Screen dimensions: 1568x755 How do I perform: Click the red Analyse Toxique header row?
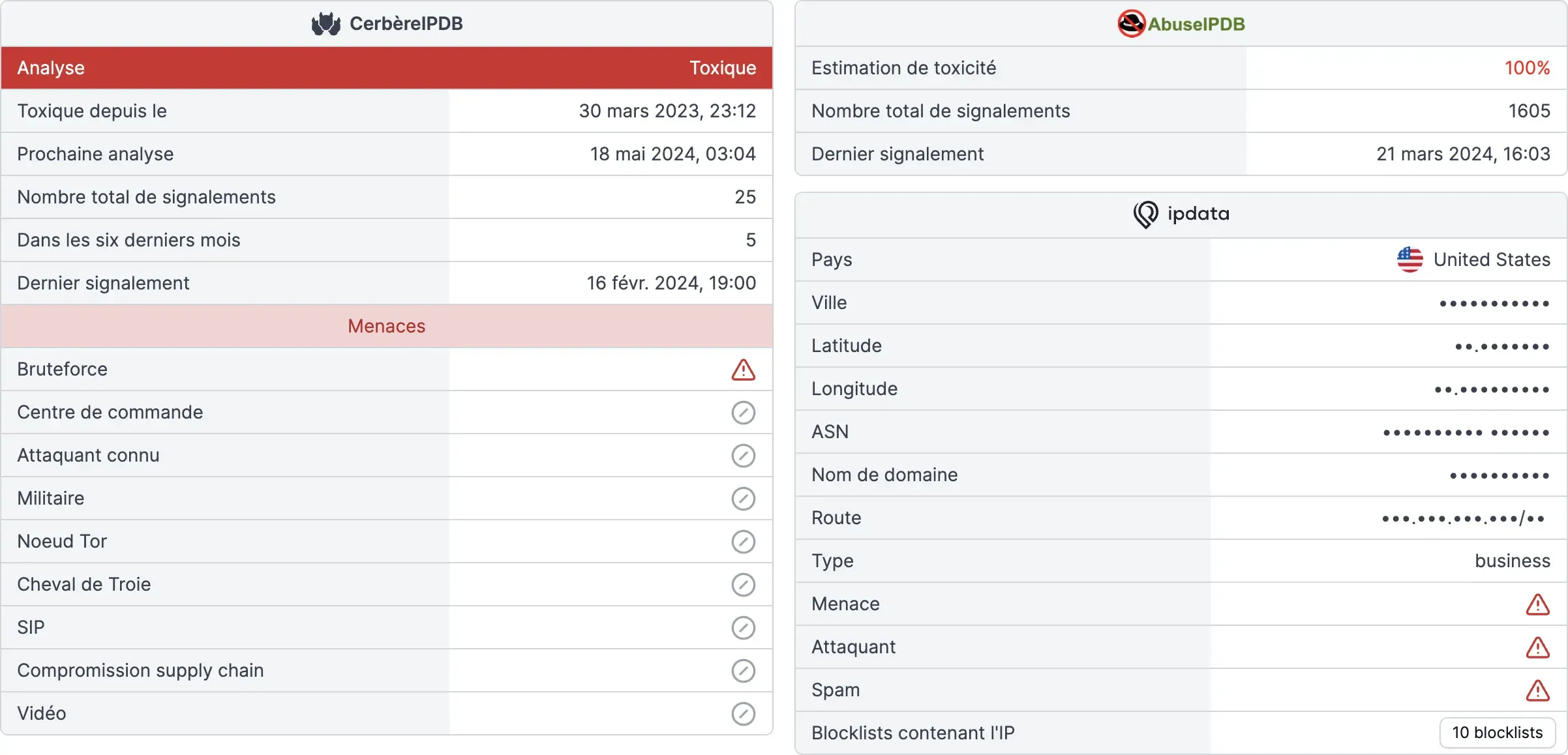tap(387, 68)
